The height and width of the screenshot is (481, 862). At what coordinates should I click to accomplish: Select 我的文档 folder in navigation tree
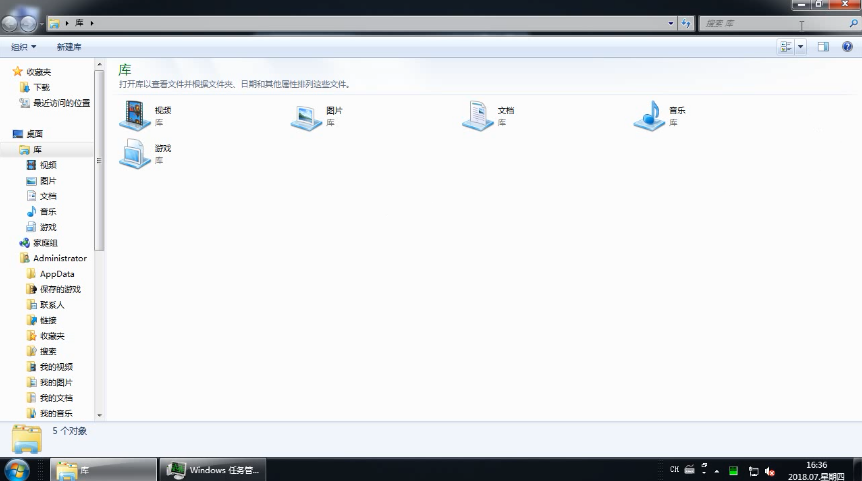pyautogui.click(x=49, y=398)
